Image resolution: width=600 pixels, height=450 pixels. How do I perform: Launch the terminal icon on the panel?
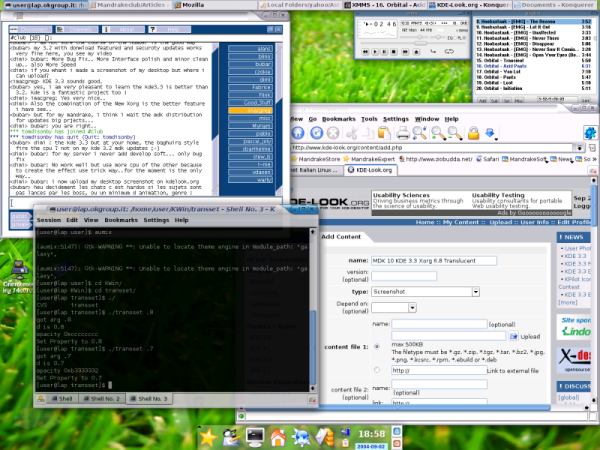255,437
